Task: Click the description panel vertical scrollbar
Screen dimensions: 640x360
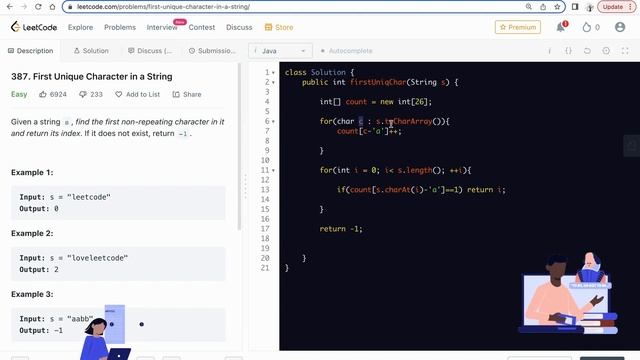Action: pos(240,147)
